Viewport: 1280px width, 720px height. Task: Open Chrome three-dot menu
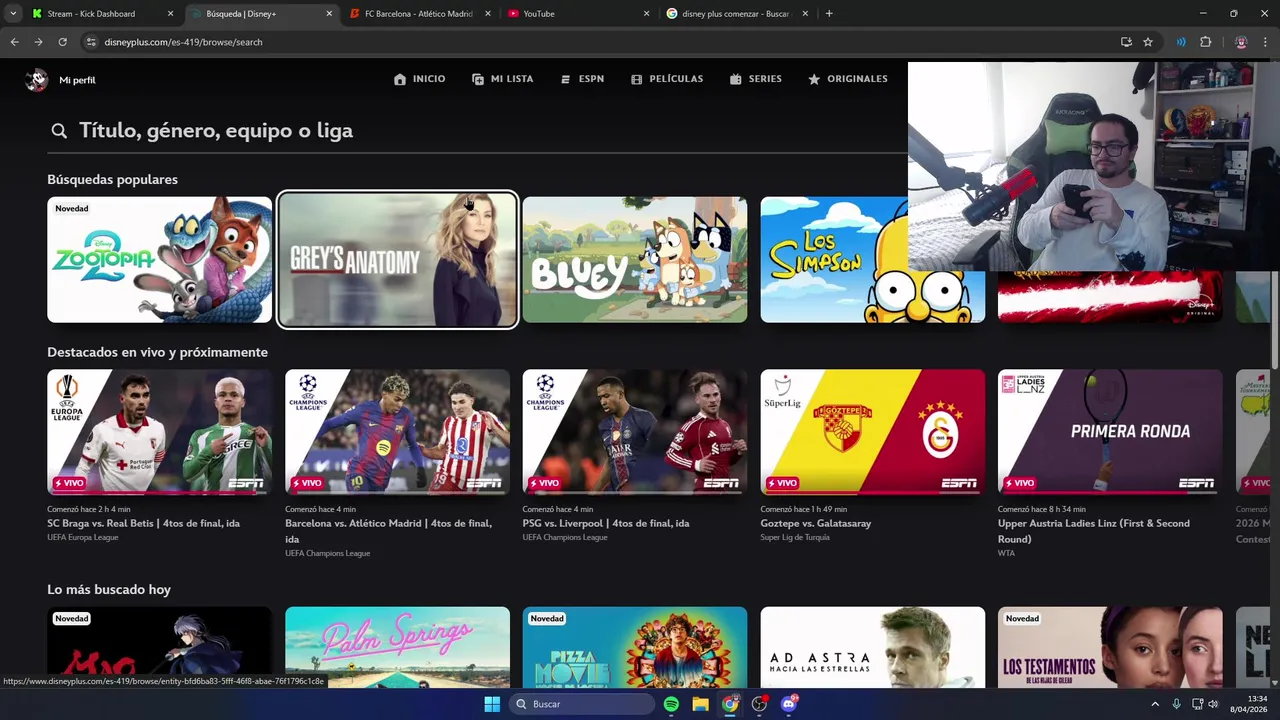pyautogui.click(x=1266, y=42)
